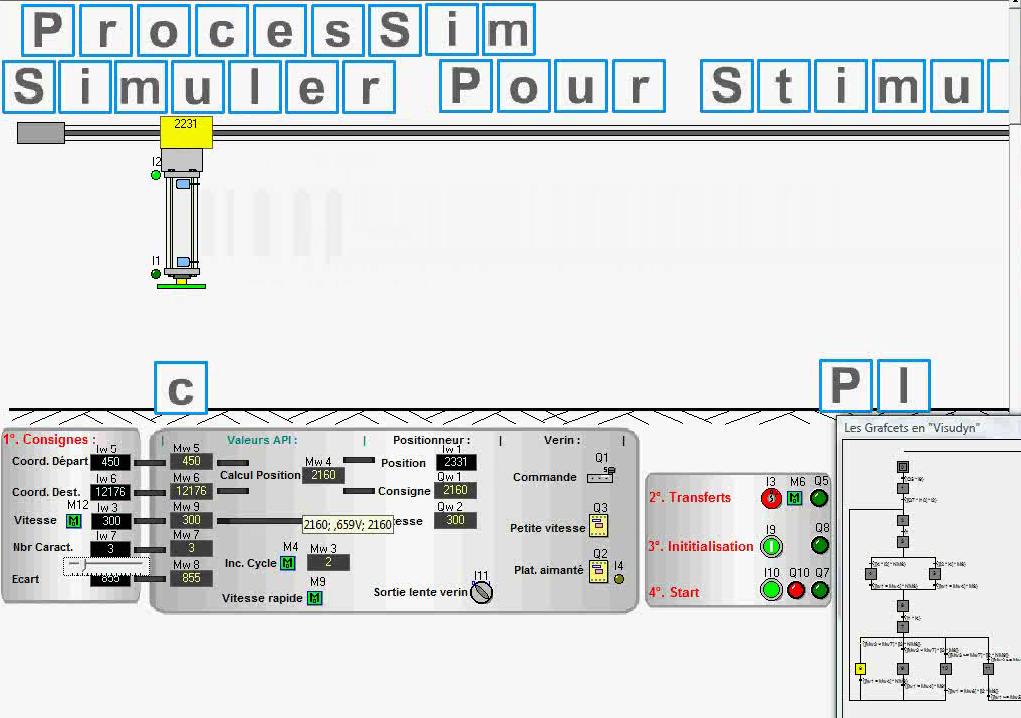Click the Q1 Commande valve icon

pos(600,476)
